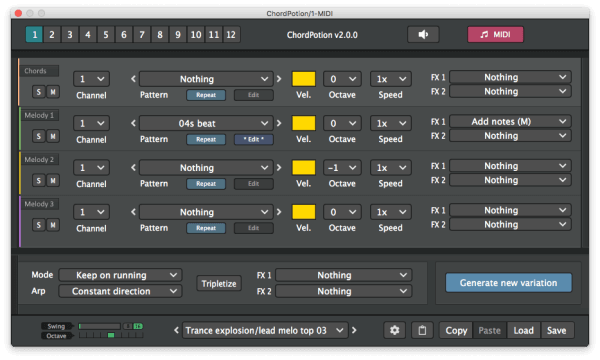The width and height of the screenshot is (600, 360).
Task: Click the MIDI music note button
Action: click(495, 34)
